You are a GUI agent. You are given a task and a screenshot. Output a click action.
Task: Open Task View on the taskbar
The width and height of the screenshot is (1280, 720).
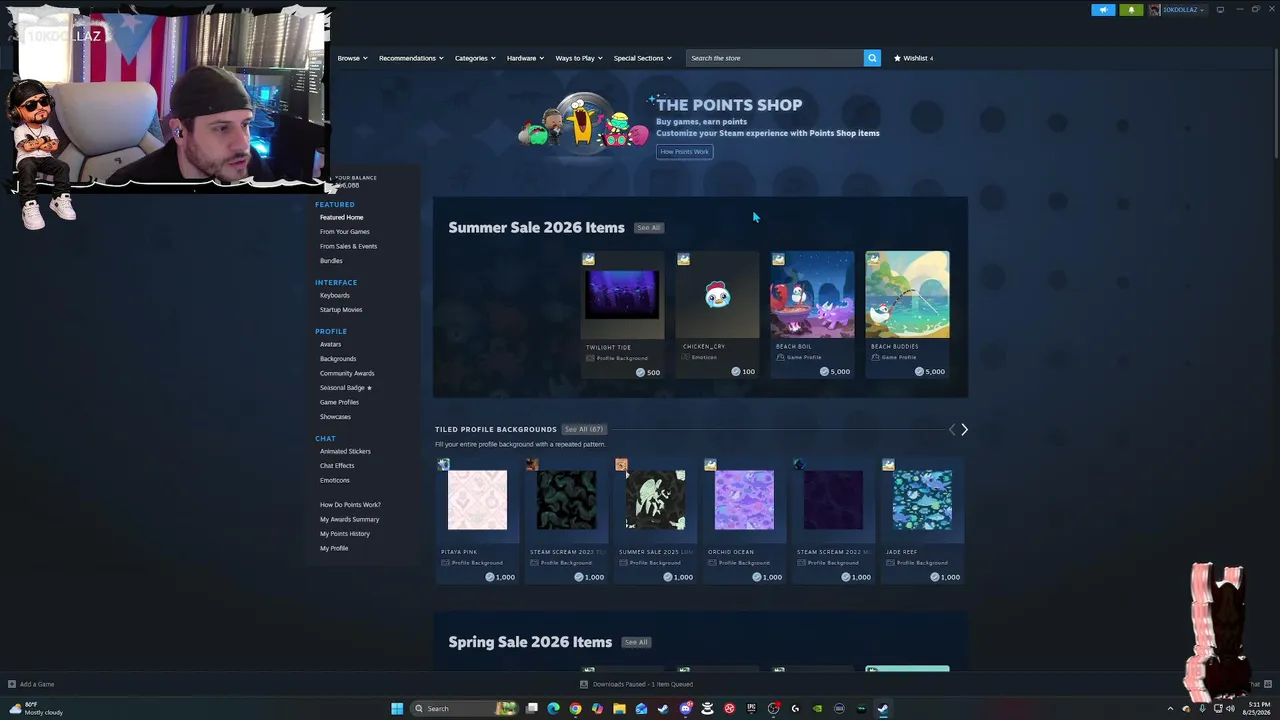(532, 709)
